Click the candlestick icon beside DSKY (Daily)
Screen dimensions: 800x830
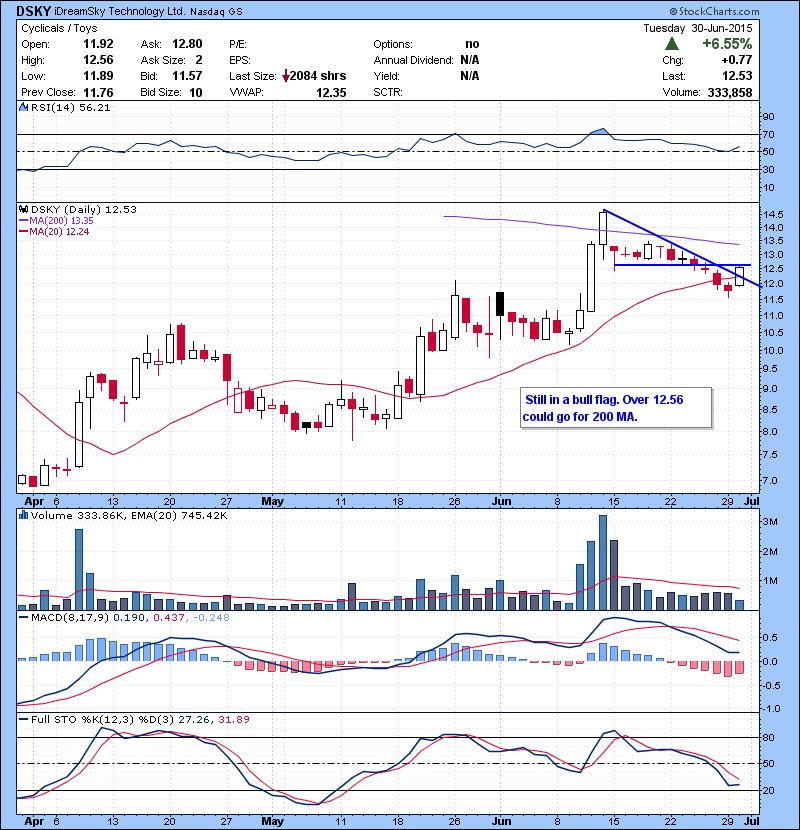point(23,209)
